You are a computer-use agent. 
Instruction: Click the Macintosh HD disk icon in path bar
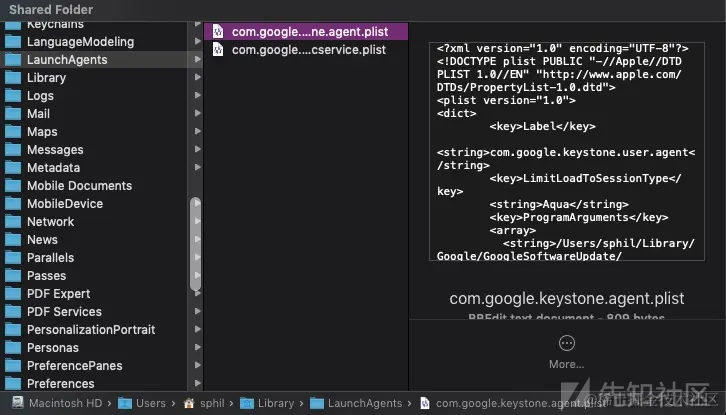click(x=18, y=403)
